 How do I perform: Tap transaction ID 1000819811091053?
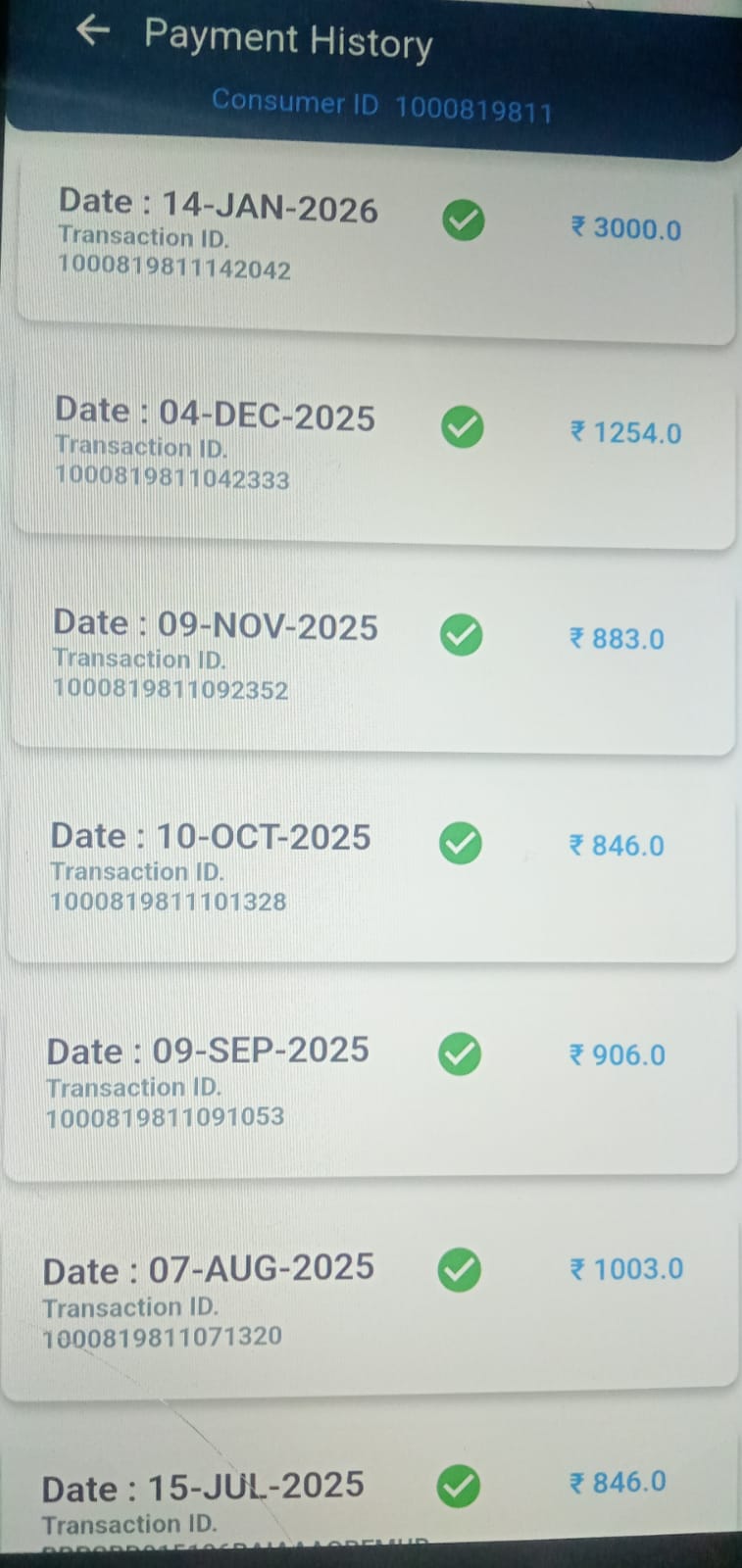pyautogui.click(x=165, y=1116)
